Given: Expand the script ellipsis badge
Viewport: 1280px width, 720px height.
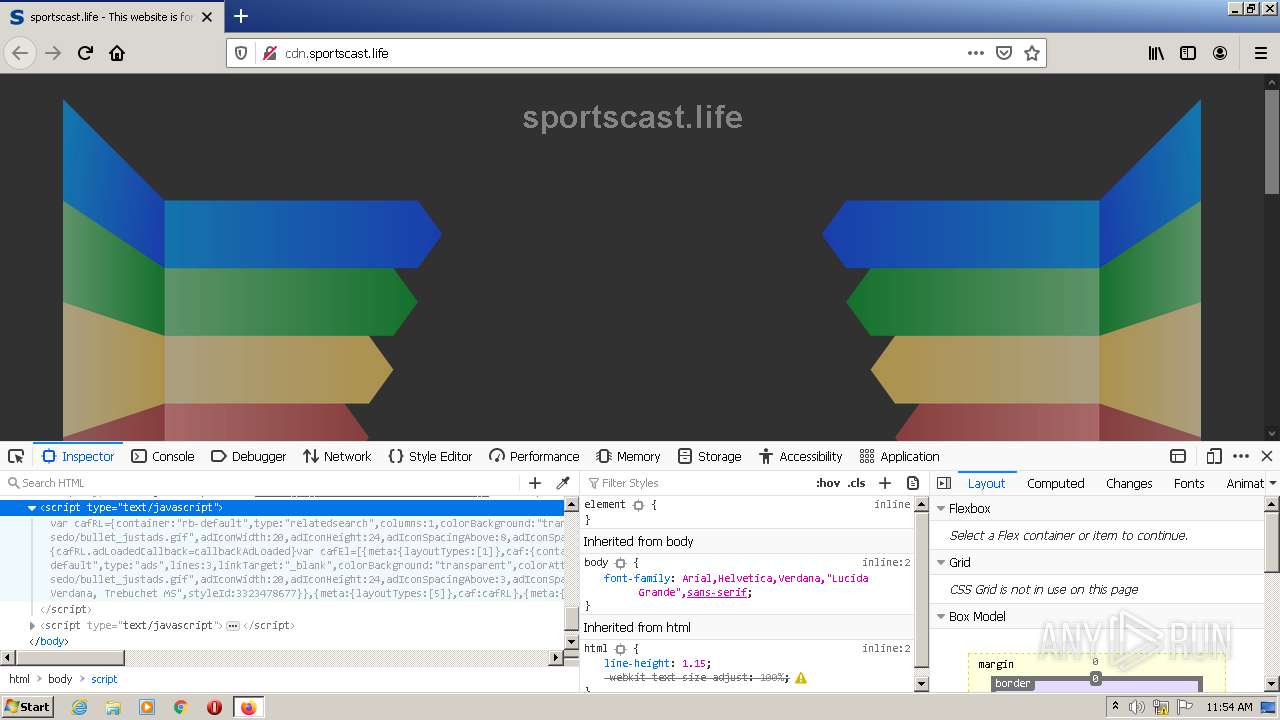Looking at the screenshot, I should tap(233, 625).
